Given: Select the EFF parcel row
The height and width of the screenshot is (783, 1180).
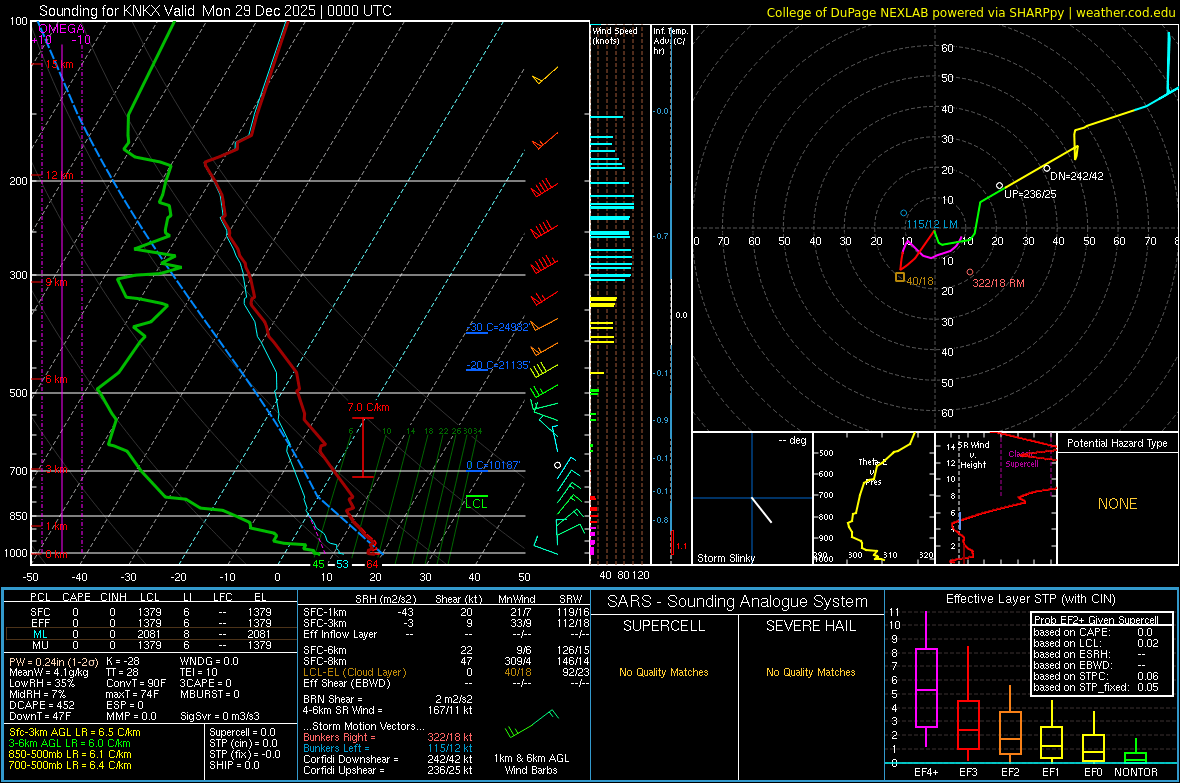Looking at the screenshot, I should pyautogui.click(x=149, y=623).
